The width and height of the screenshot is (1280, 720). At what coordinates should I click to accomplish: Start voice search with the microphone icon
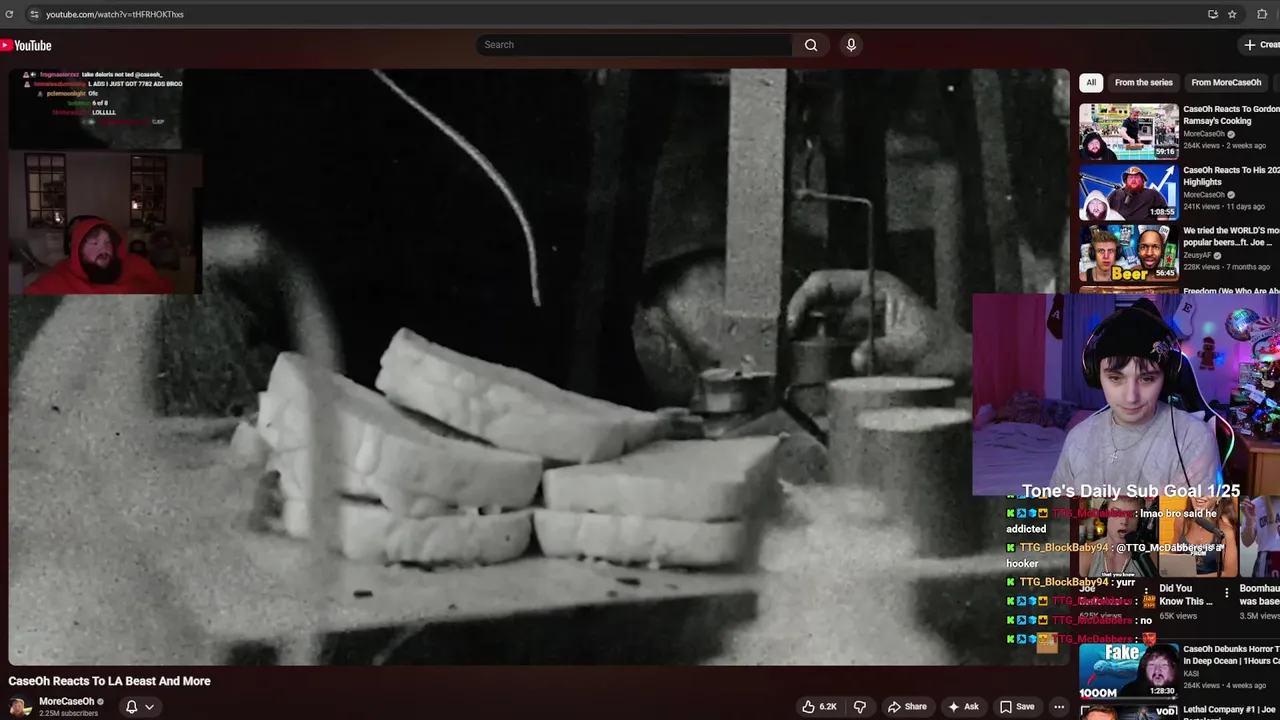pos(851,45)
